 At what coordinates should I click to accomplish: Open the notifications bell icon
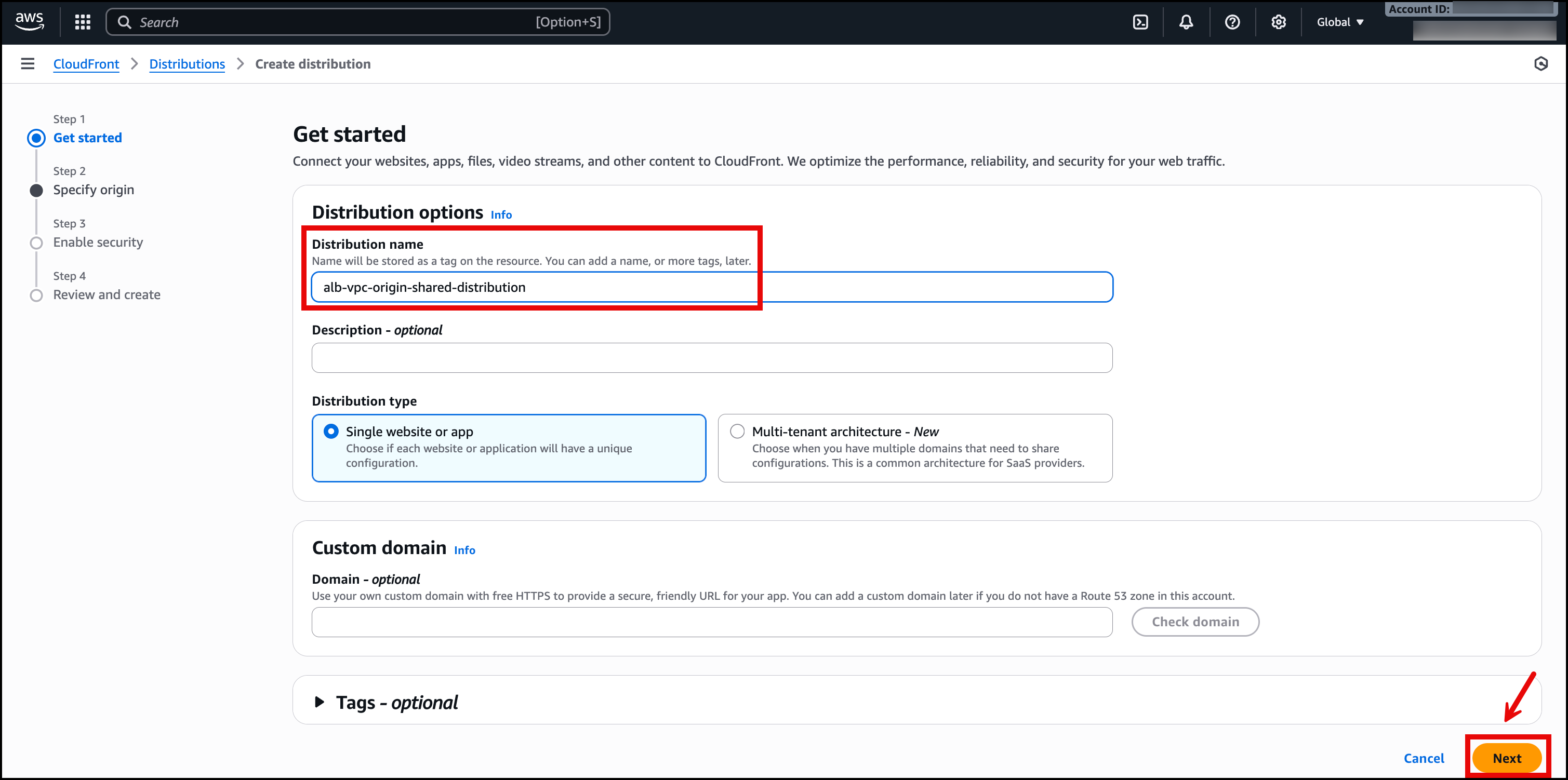pyautogui.click(x=1186, y=22)
